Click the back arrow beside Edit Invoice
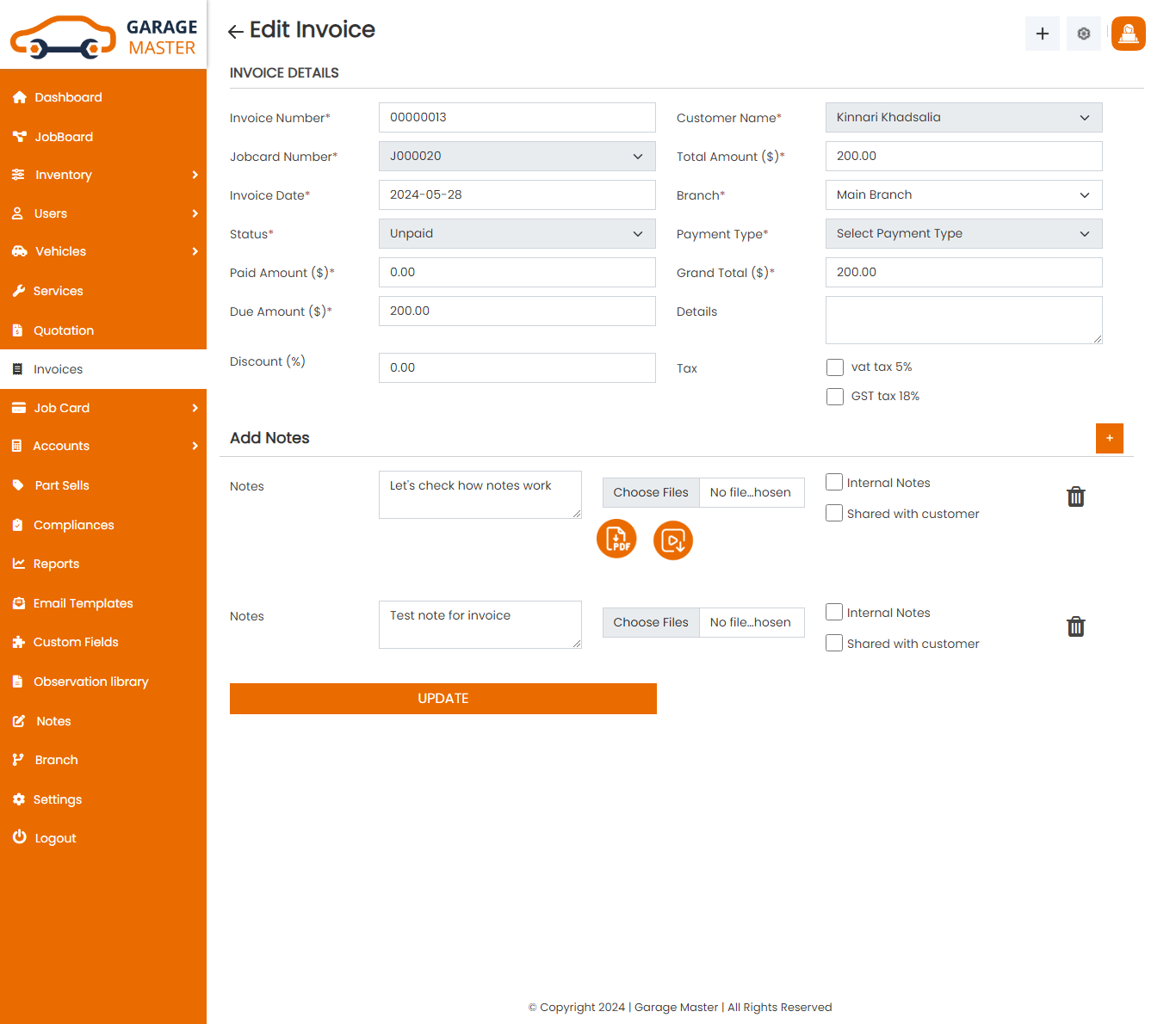Viewport: 1176px width, 1024px height. click(x=235, y=32)
